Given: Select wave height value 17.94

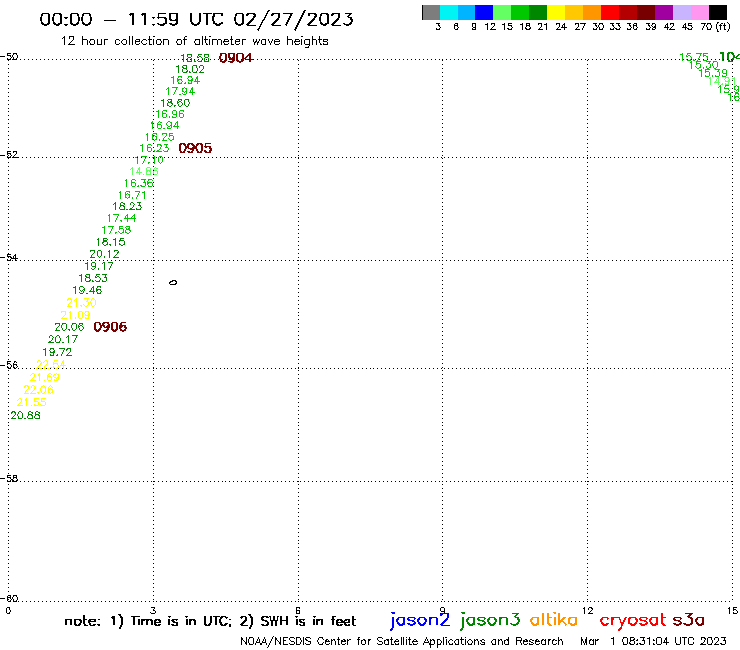Looking at the screenshot, I should tap(180, 91).
